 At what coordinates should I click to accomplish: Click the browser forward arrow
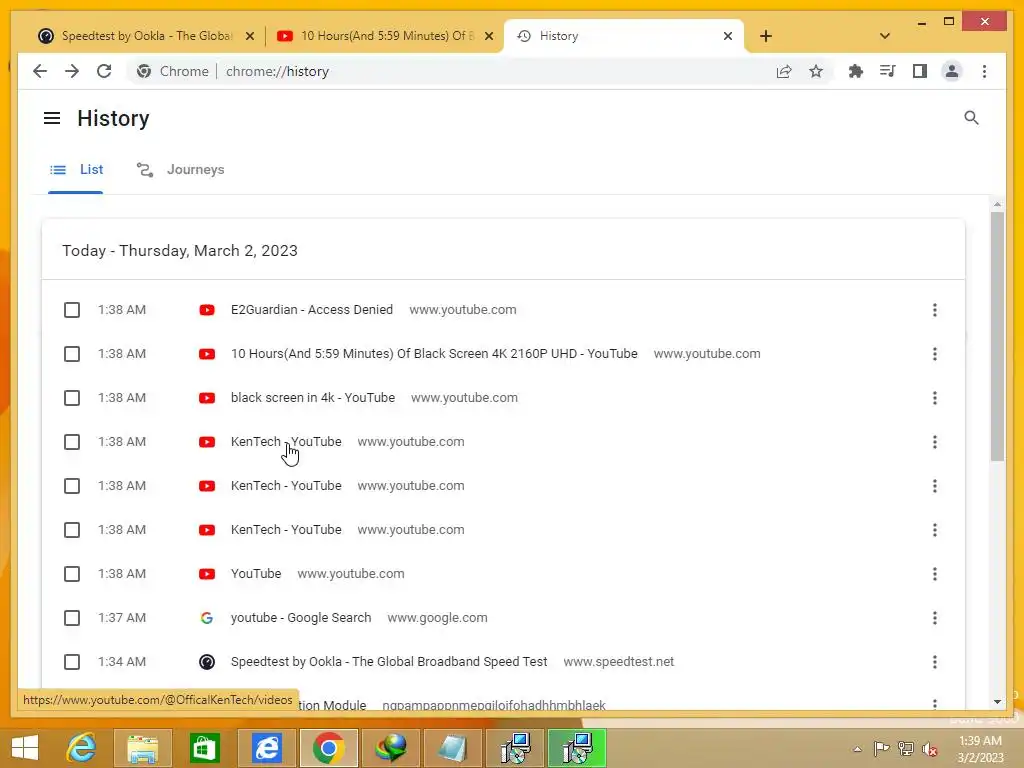(72, 71)
